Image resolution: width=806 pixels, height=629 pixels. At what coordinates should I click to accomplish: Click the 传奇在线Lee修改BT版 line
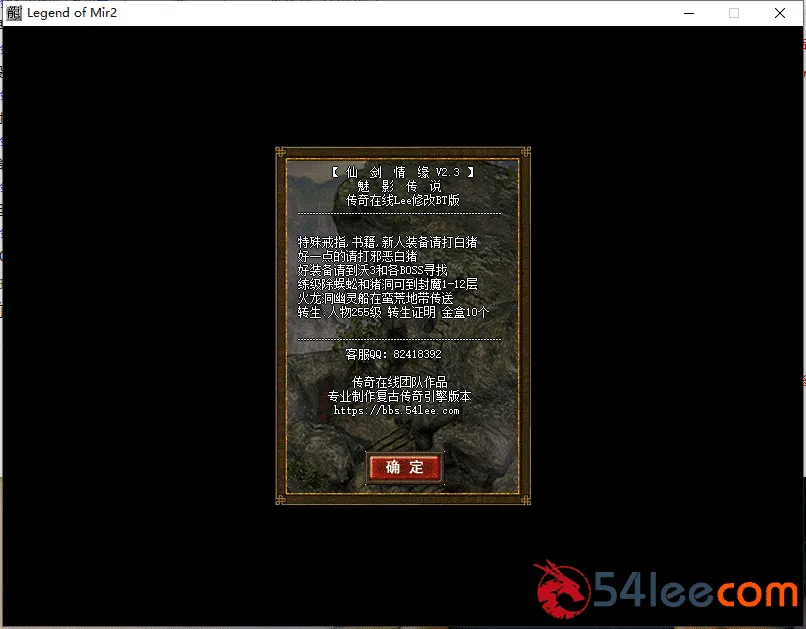click(402, 200)
